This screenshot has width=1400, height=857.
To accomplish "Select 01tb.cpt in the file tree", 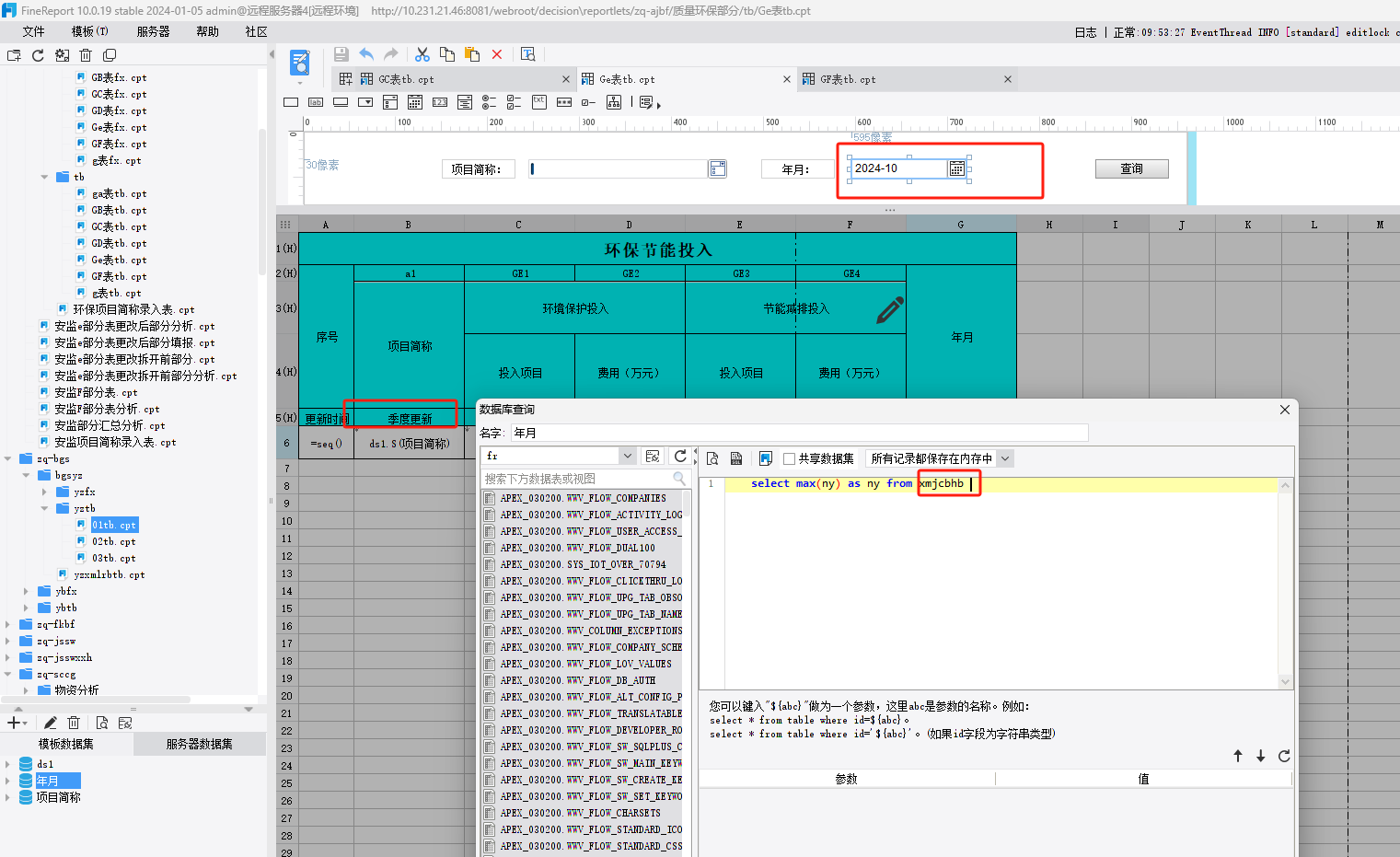I will pyautogui.click(x=114, y=525).
